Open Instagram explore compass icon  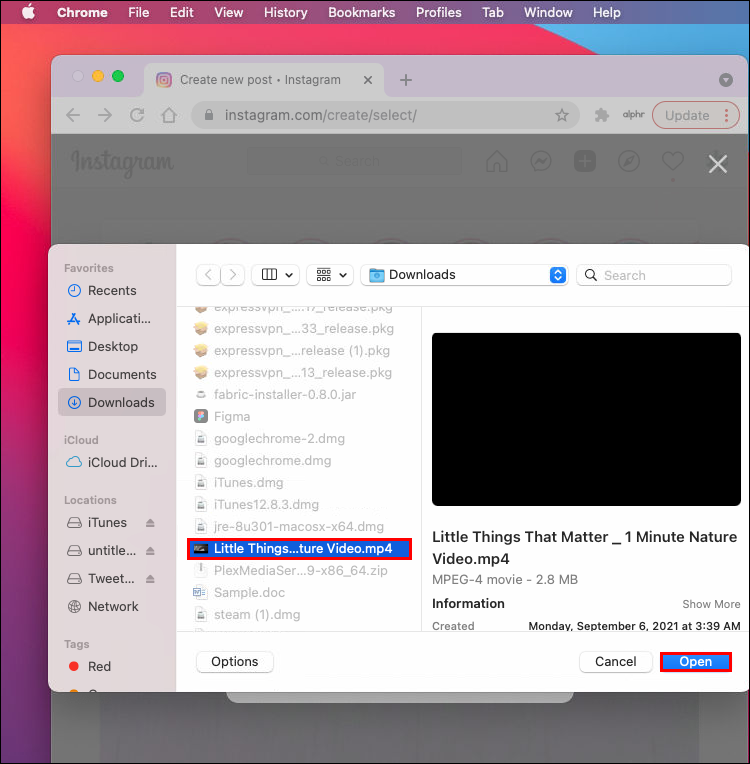click(x=629, y=161)
